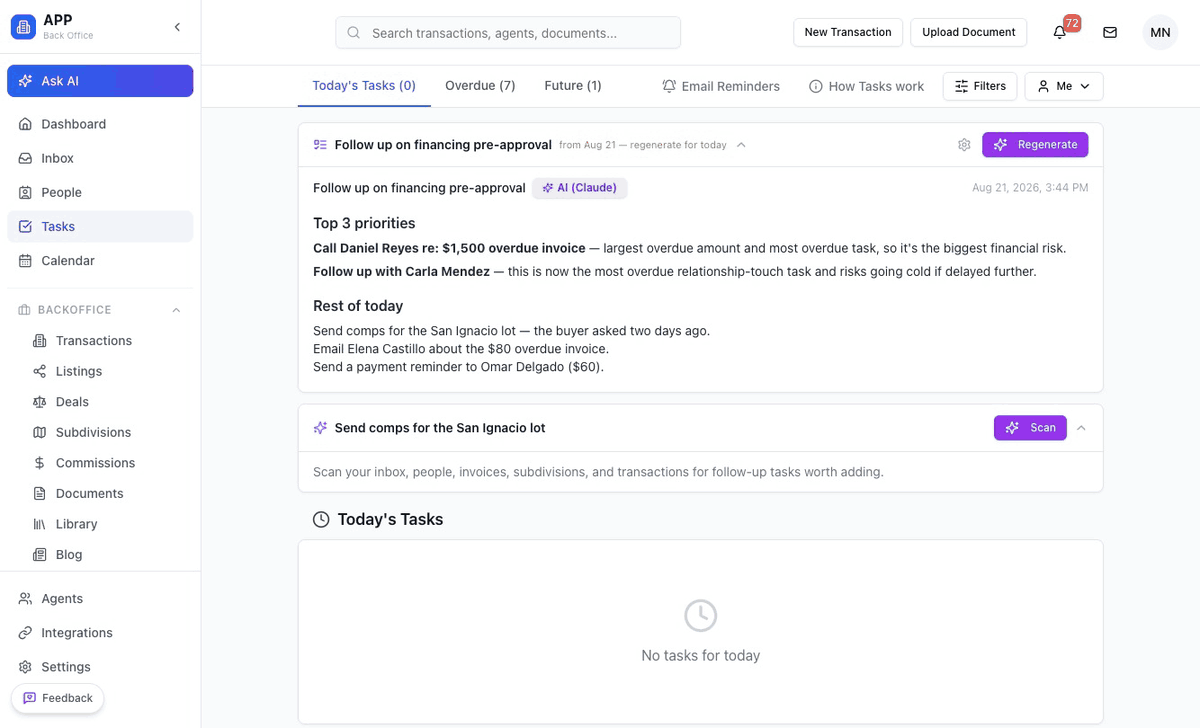Click the APP building logo icon
1200x728 pixels.
click(23, 27)
